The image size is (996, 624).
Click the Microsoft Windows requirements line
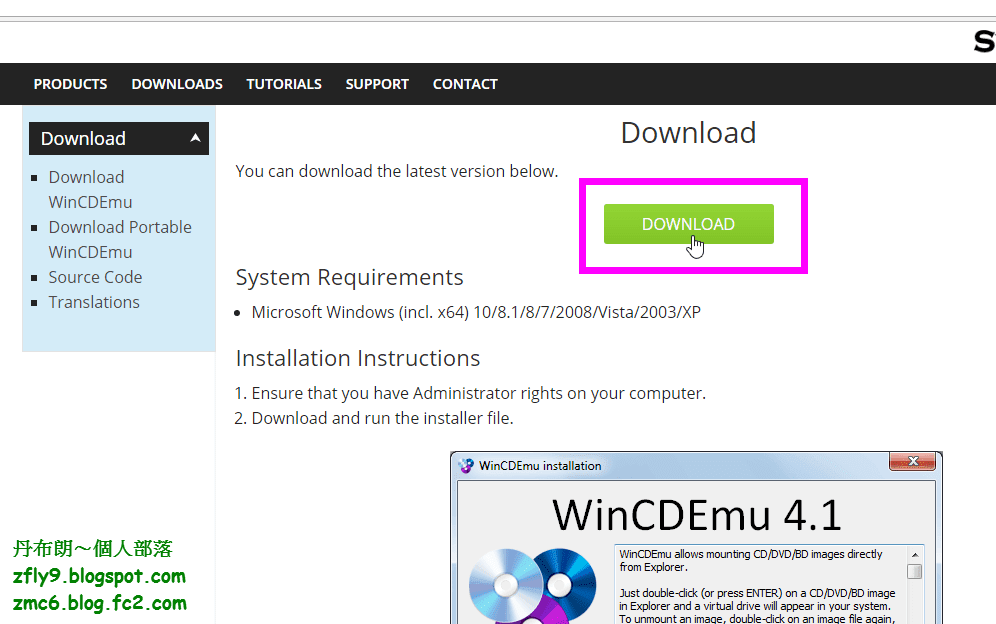point(476,313)
